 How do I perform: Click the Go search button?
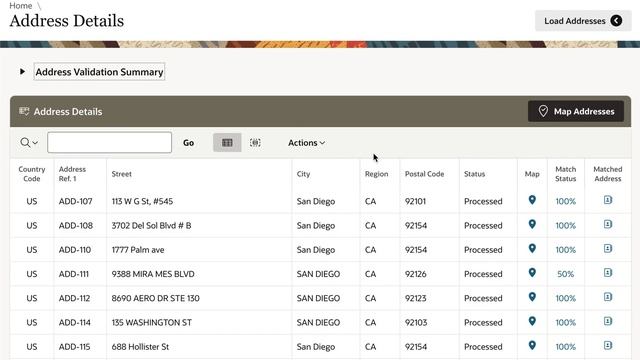tap(188, 142)
